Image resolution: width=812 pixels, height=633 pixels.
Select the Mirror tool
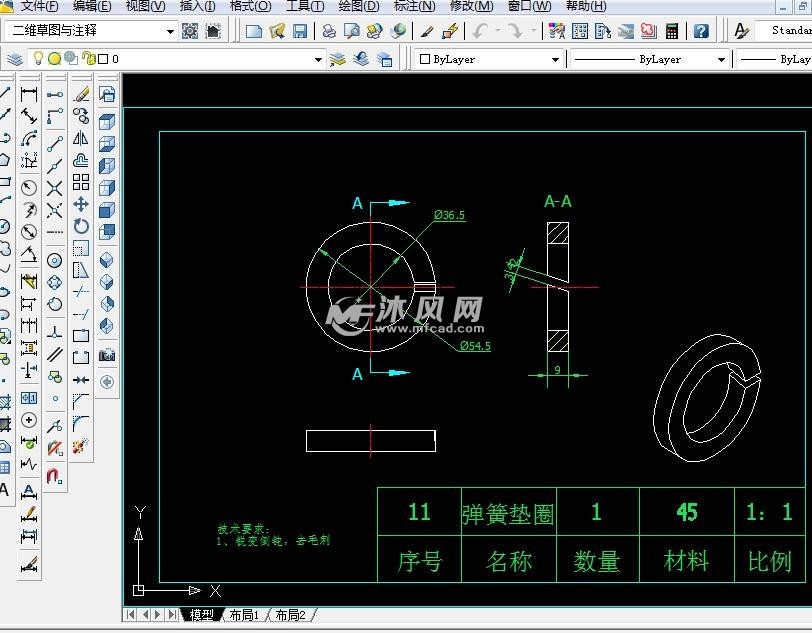click(81, 139)
